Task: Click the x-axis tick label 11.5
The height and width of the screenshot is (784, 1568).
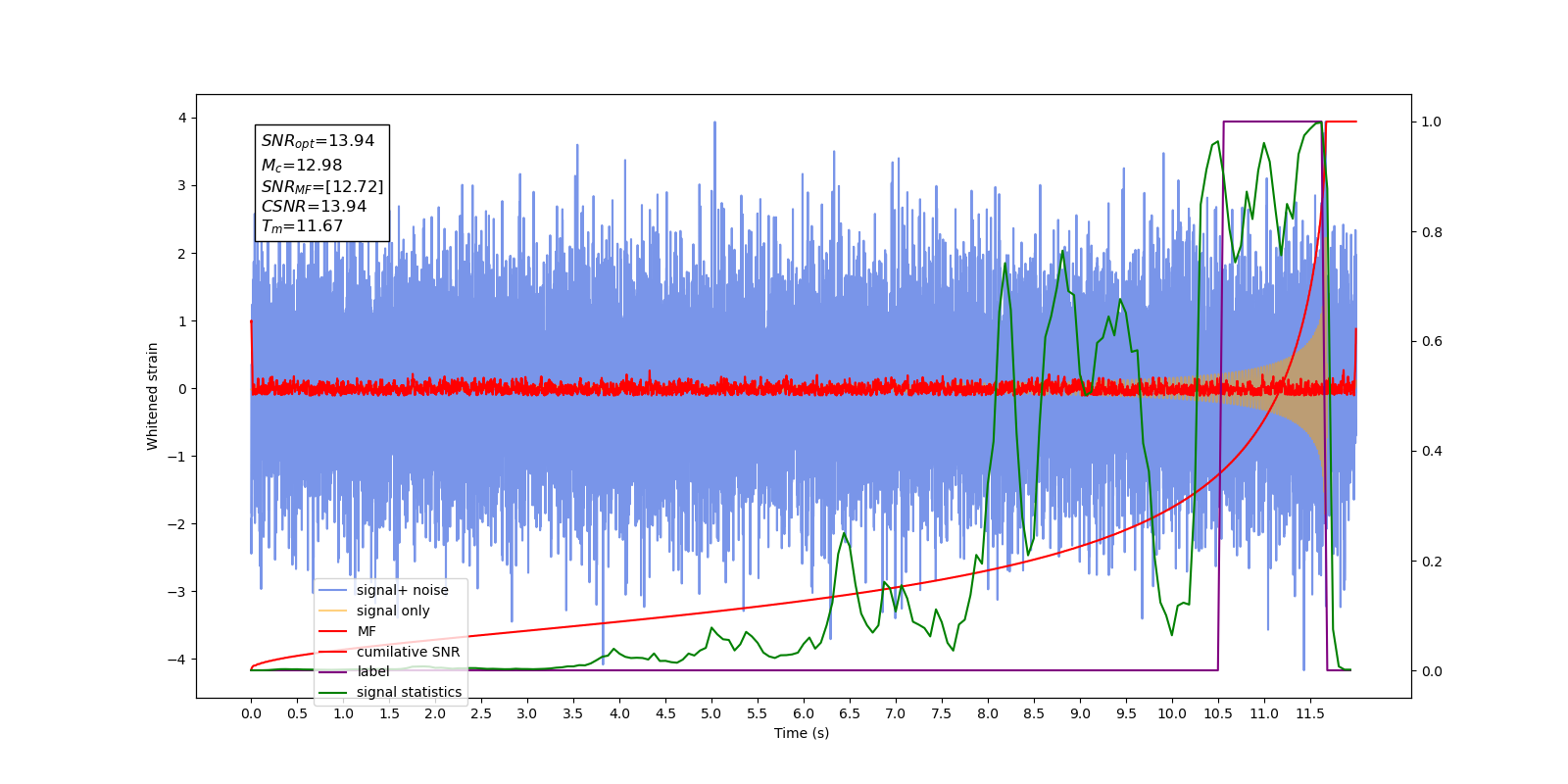Action: (1310, 713)
